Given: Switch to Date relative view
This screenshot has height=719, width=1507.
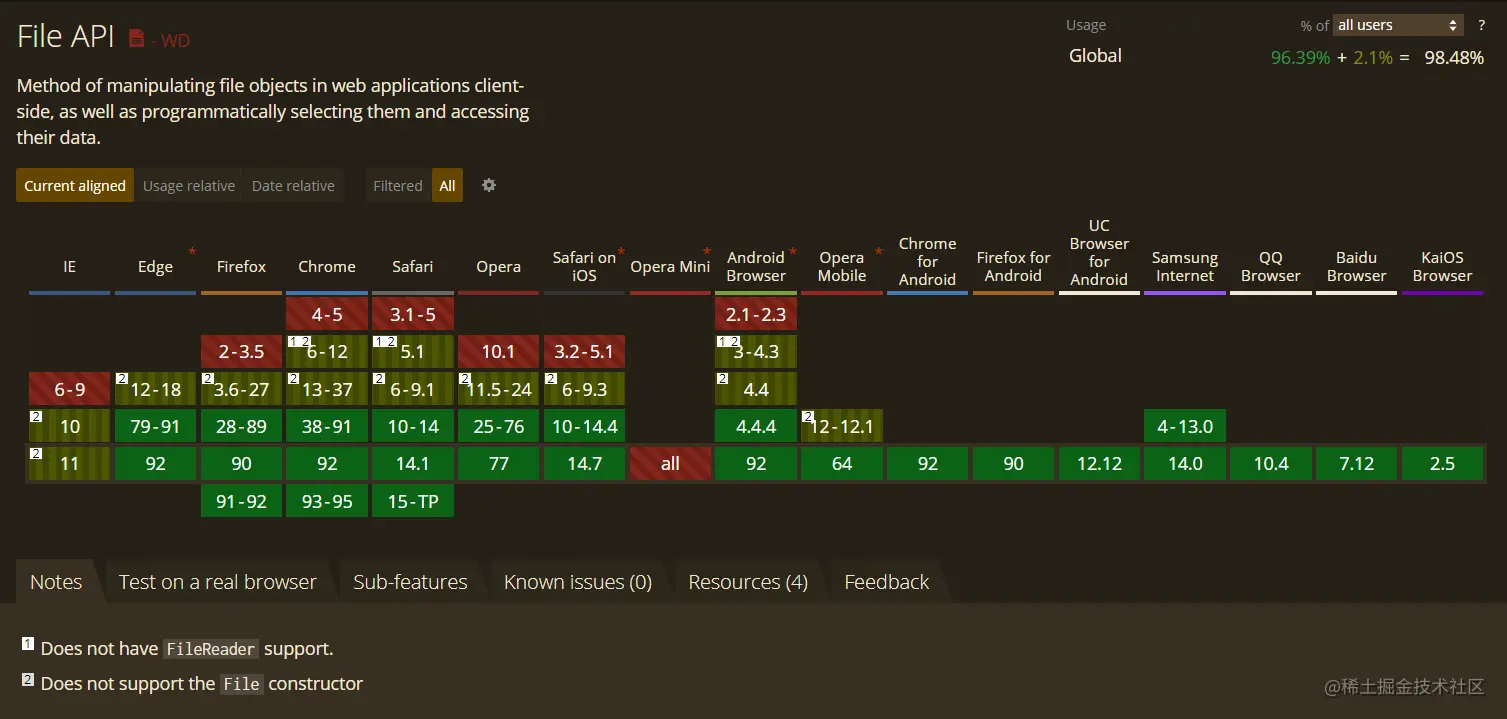Looking at the screenshot, I should [x=293, y=185].
